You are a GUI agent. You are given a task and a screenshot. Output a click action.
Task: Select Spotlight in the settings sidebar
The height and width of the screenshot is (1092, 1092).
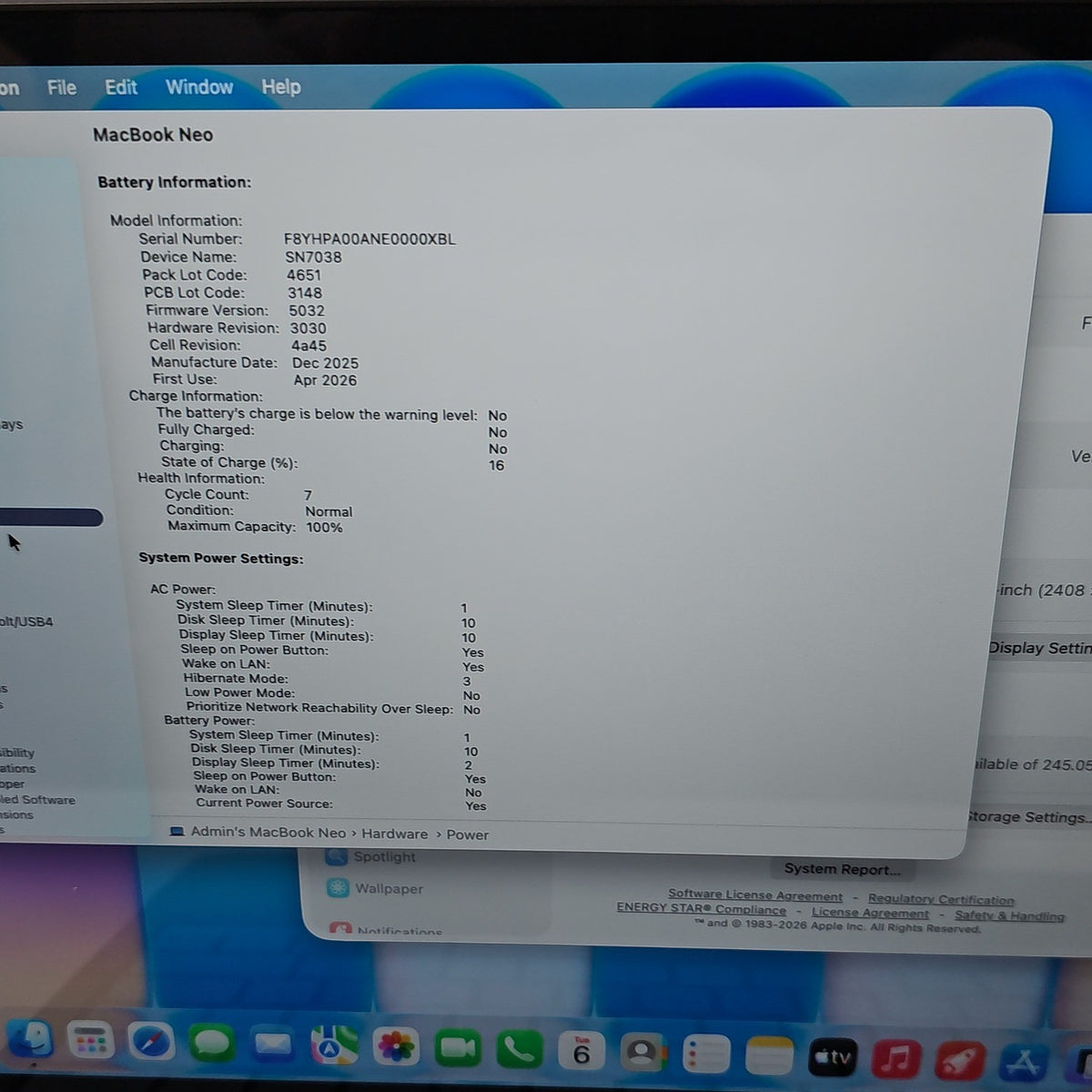(384, 856)
